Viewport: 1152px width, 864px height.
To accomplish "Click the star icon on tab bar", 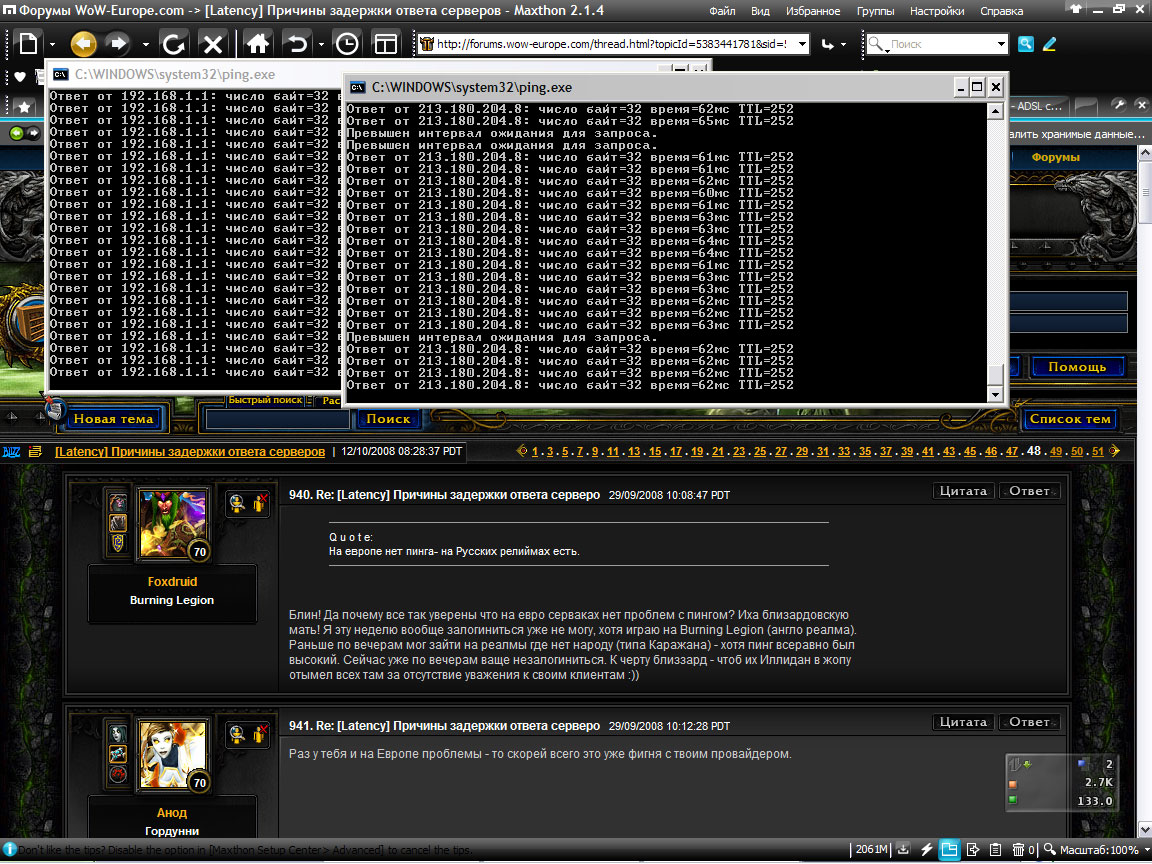I will pos(24,107).
